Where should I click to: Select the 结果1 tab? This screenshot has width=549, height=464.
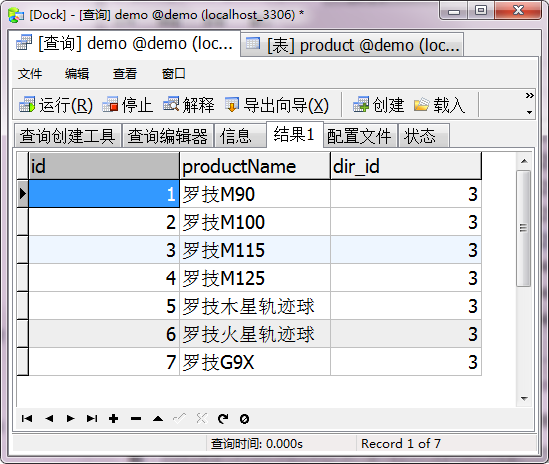pyautogui.click(x=294, y=134)
